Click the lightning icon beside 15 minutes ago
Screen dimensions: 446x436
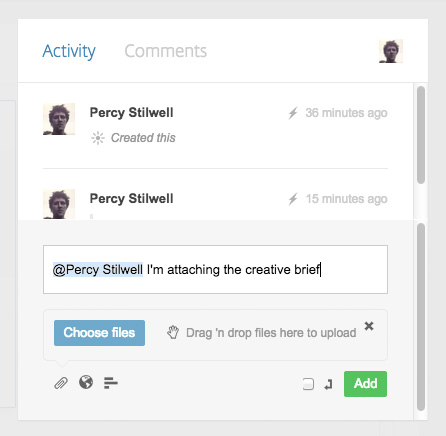(x=293, y=199)
